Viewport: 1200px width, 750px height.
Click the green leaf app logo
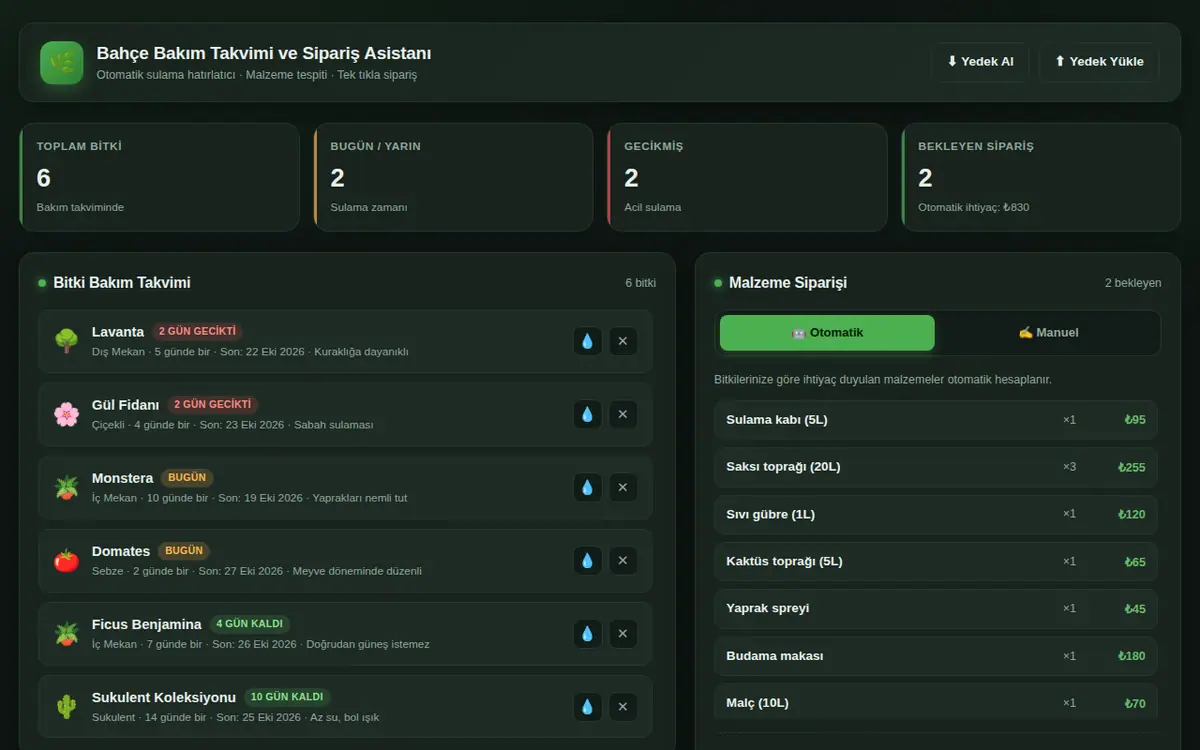click(x=62, y=62)
